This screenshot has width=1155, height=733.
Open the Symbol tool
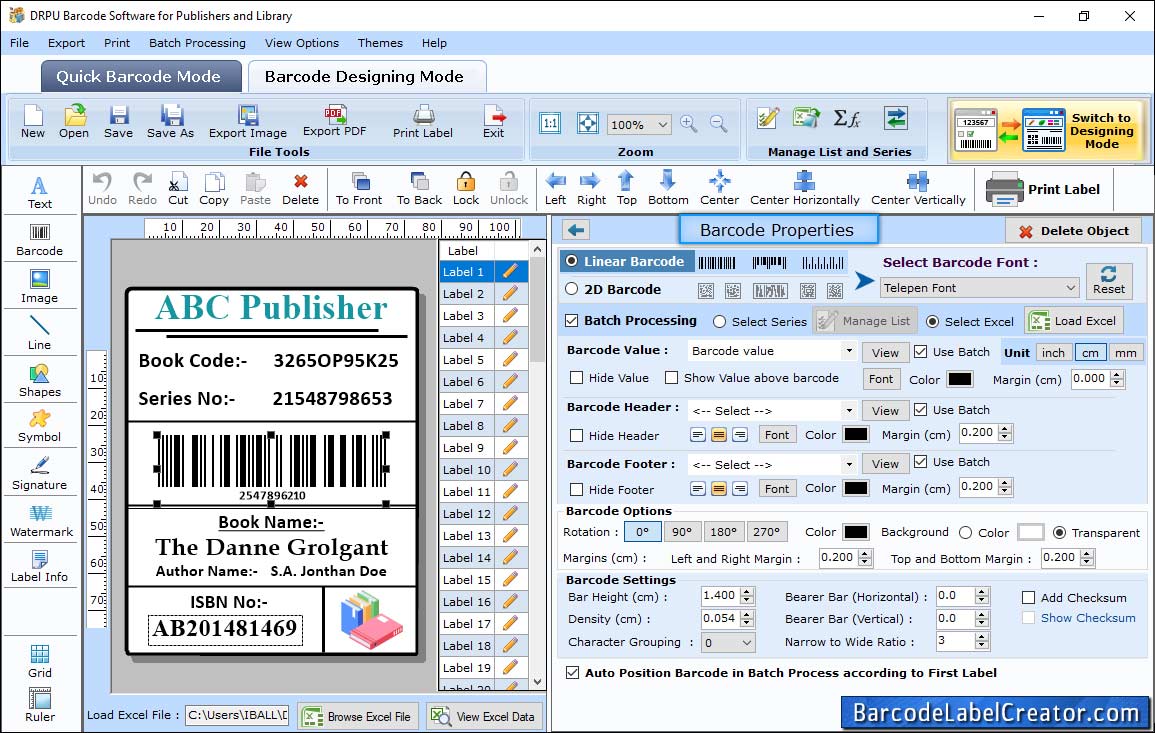click(40, 427)
